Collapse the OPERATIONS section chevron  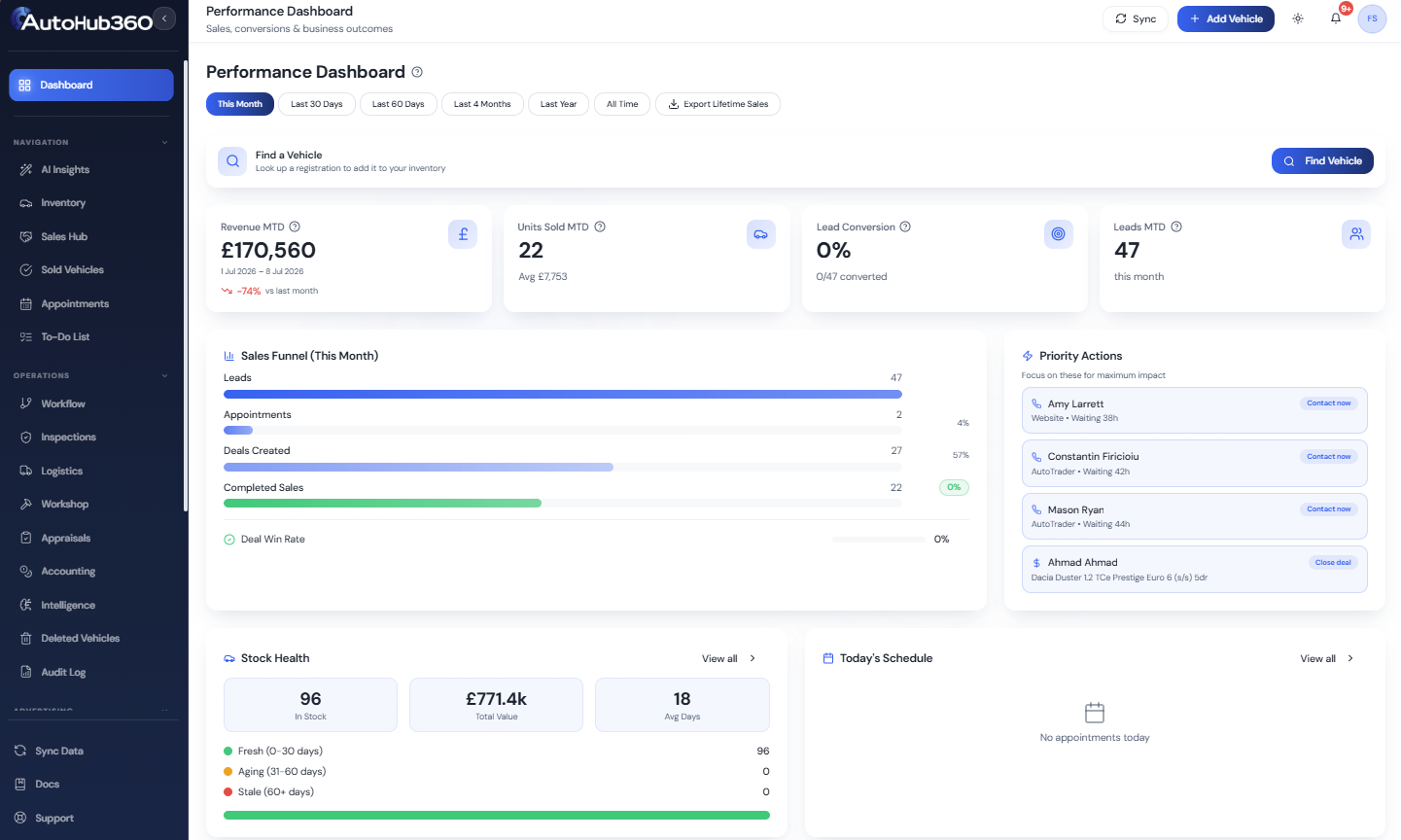164,376
